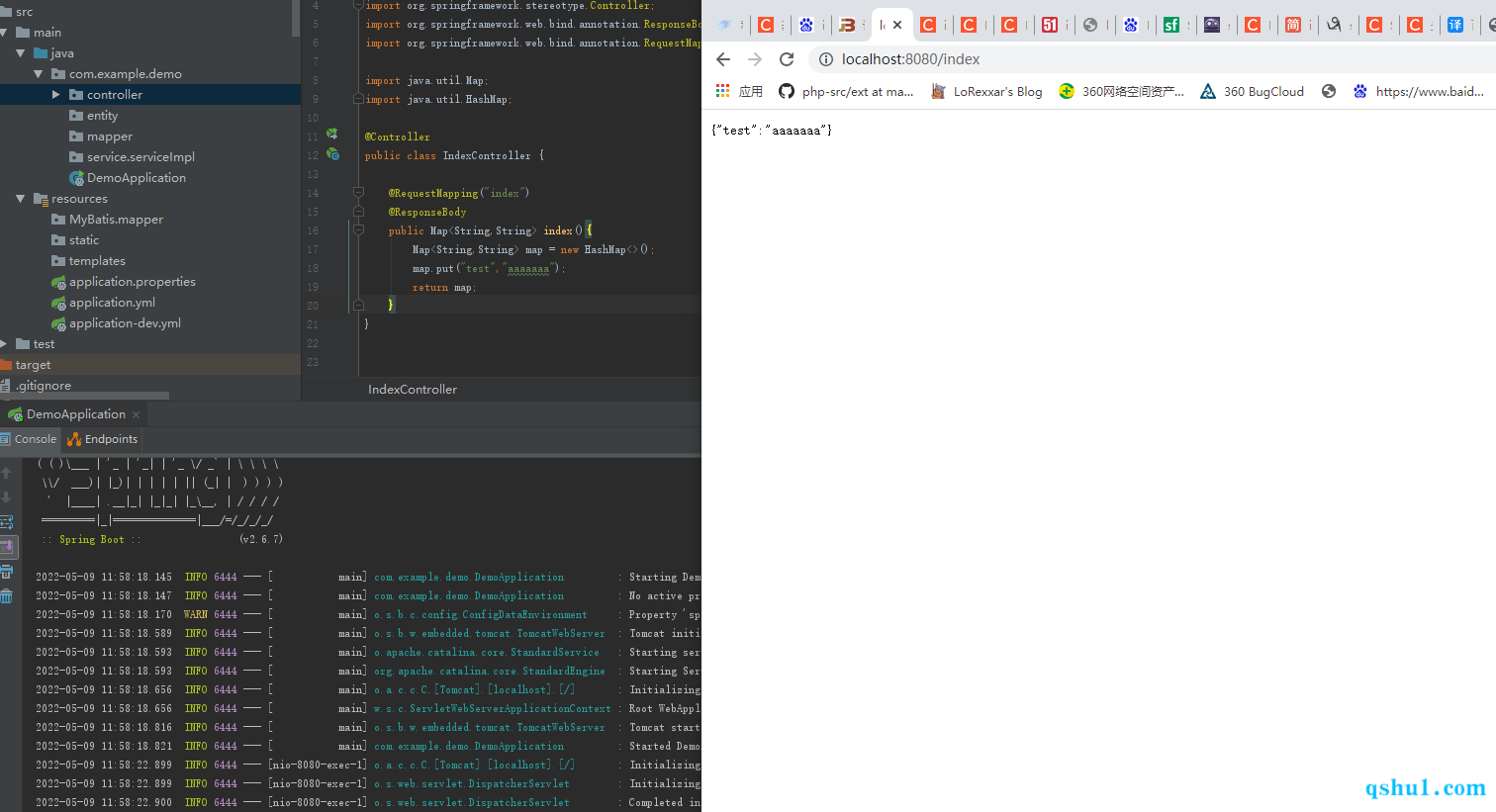Close the active localhost browser tab
The height and width of the screenshot is (812, 1496).
click(x=897, y=25)
